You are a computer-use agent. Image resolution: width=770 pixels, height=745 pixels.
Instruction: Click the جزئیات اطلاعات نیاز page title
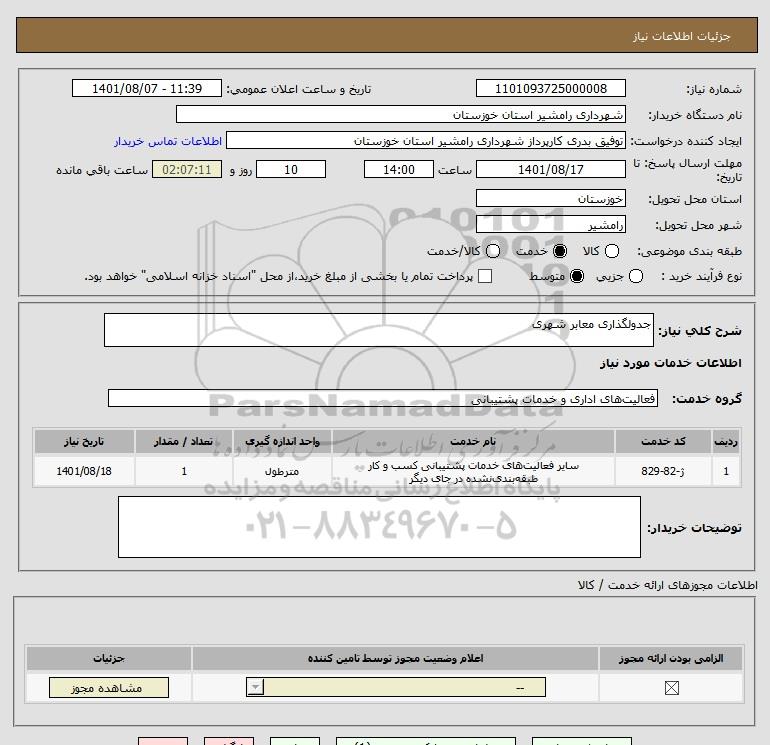(x=682, y=36)
